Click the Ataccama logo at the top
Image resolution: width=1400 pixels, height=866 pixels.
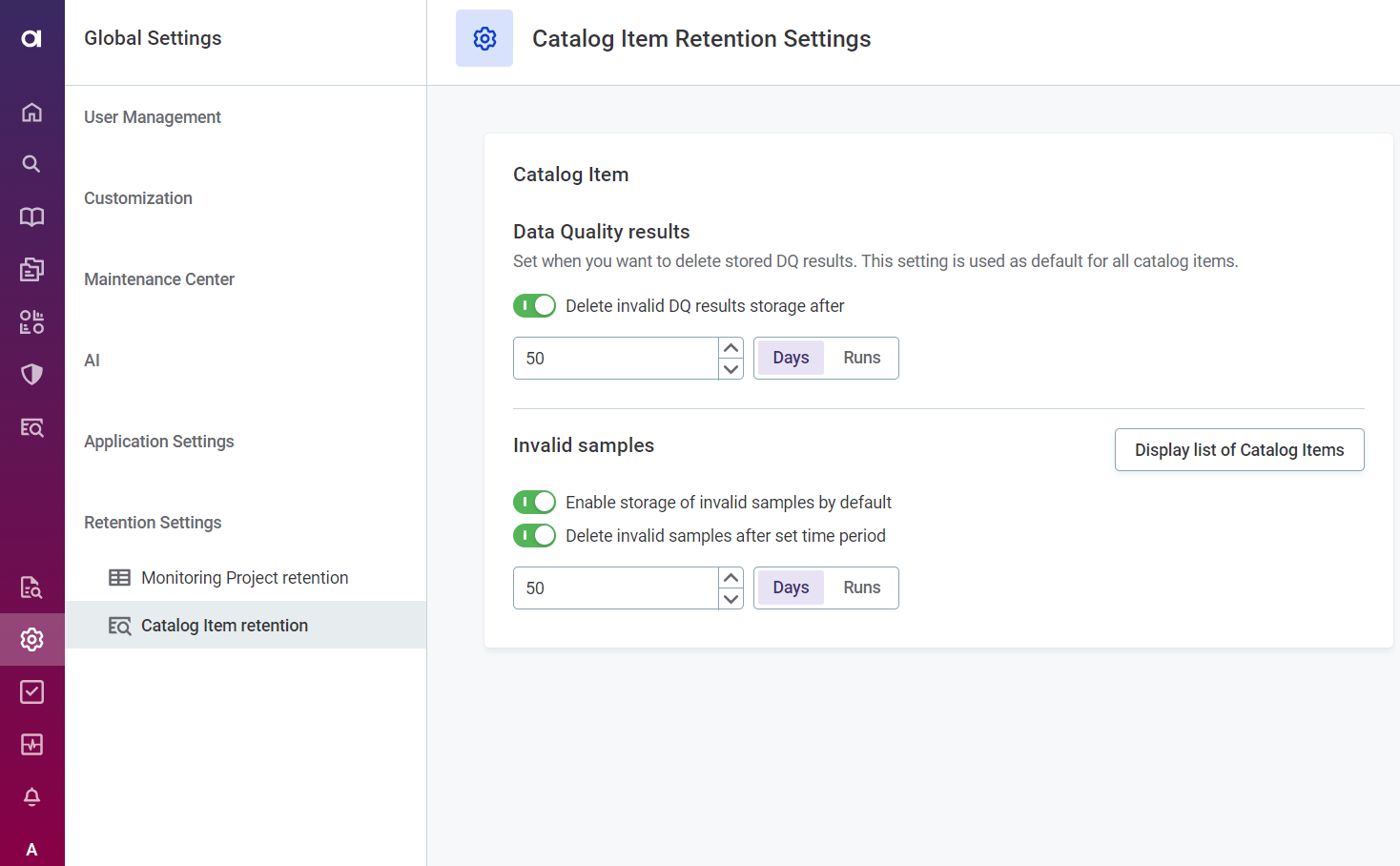(31, 39)
